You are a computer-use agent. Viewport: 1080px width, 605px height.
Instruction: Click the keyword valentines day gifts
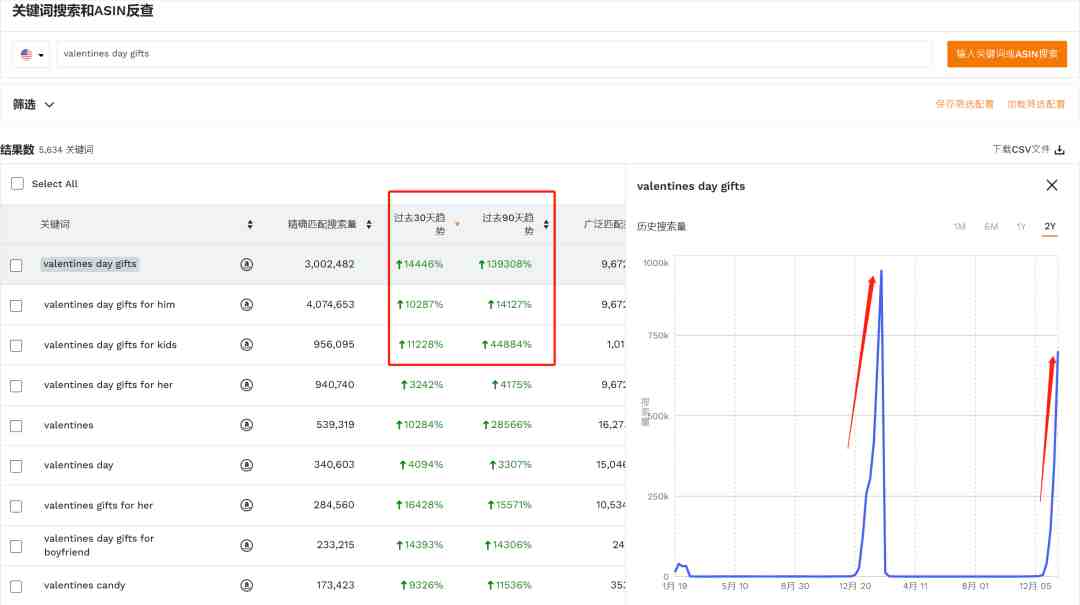(90, 264)
